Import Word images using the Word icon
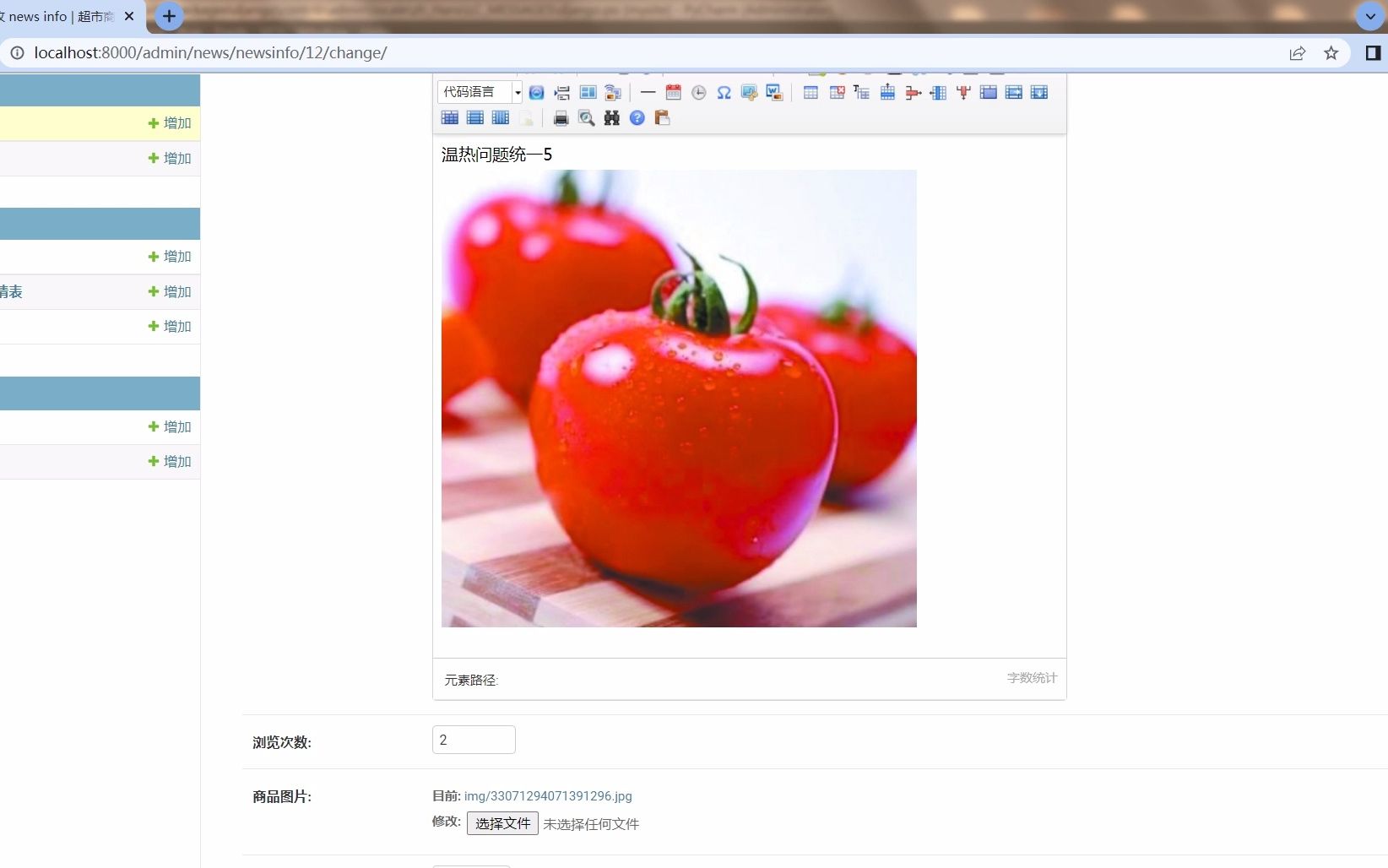The height and width of the screenshot is (868, 1388). (x=773, y=93)
